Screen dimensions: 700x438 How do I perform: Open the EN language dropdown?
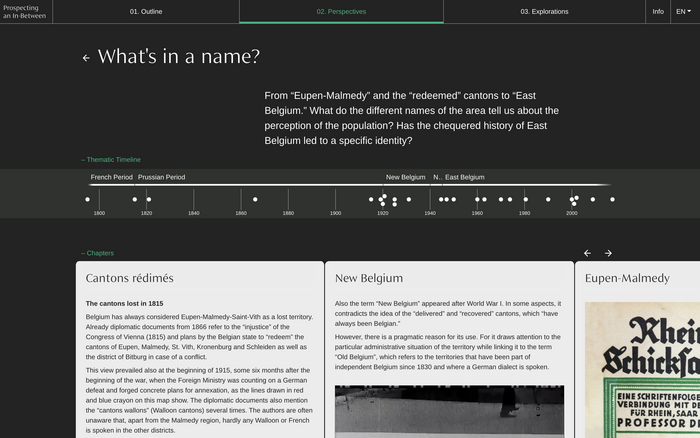tap(683, 12)
